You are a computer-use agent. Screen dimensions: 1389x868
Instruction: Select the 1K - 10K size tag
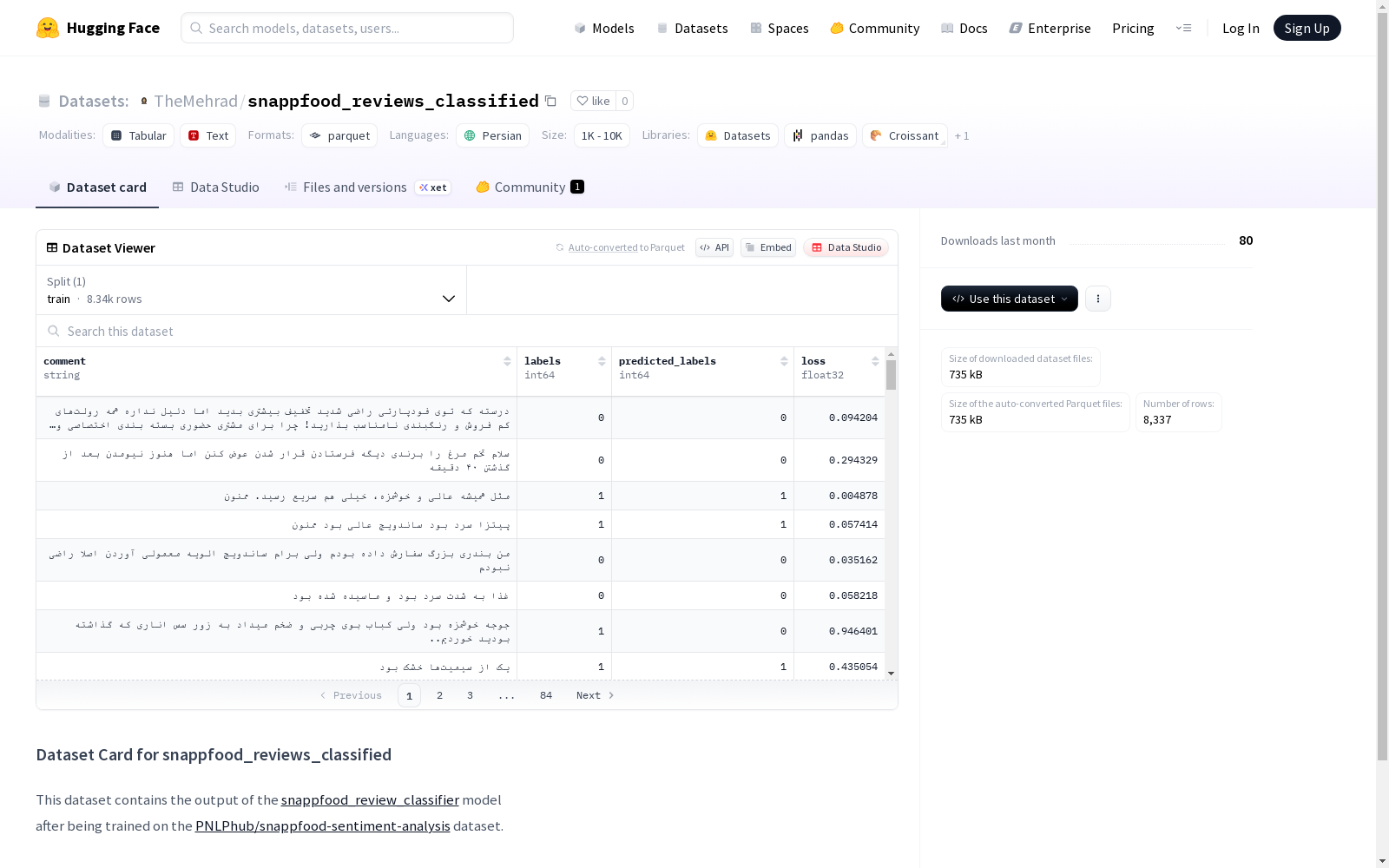[602, 135]
